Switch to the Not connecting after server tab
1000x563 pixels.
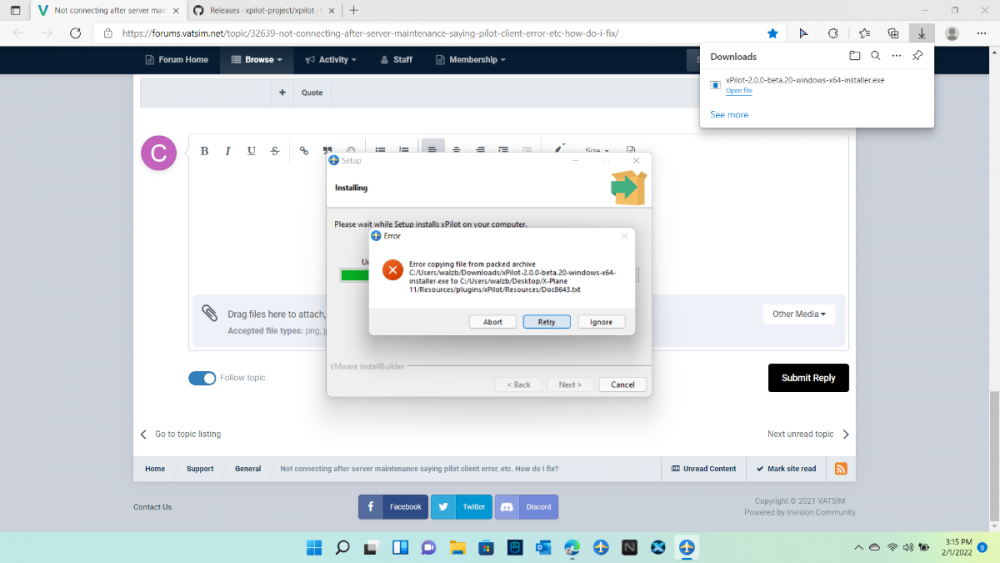point(108,10)
